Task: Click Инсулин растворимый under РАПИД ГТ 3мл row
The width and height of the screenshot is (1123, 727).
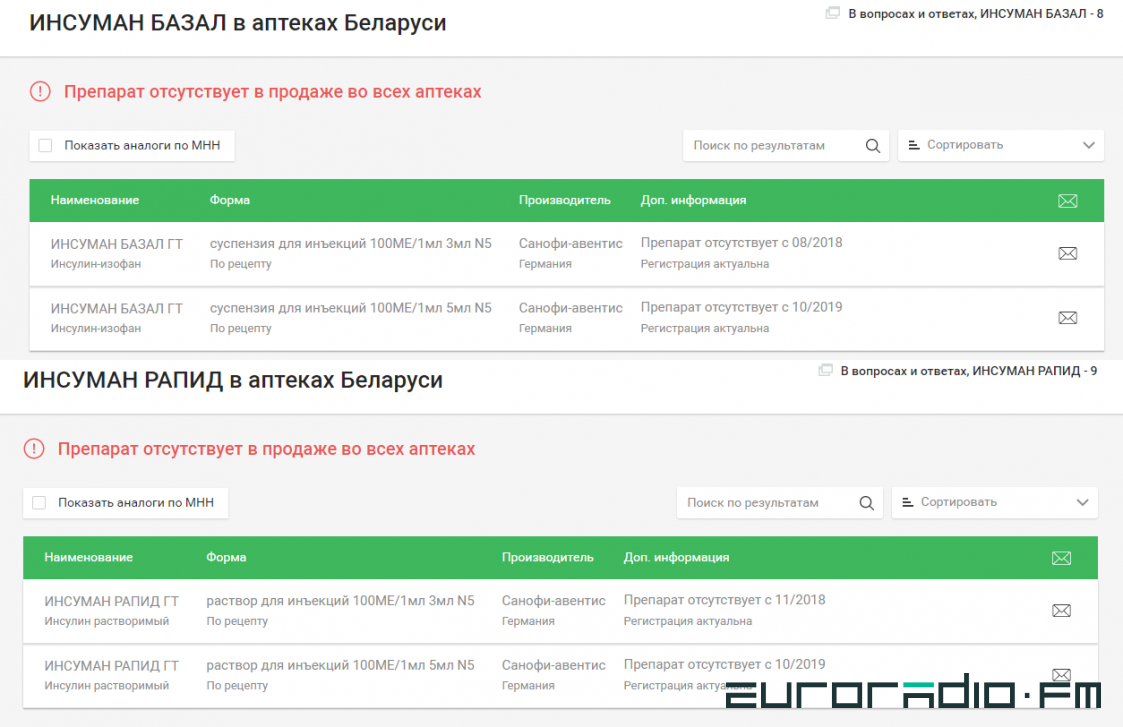Action: (107, 621)
